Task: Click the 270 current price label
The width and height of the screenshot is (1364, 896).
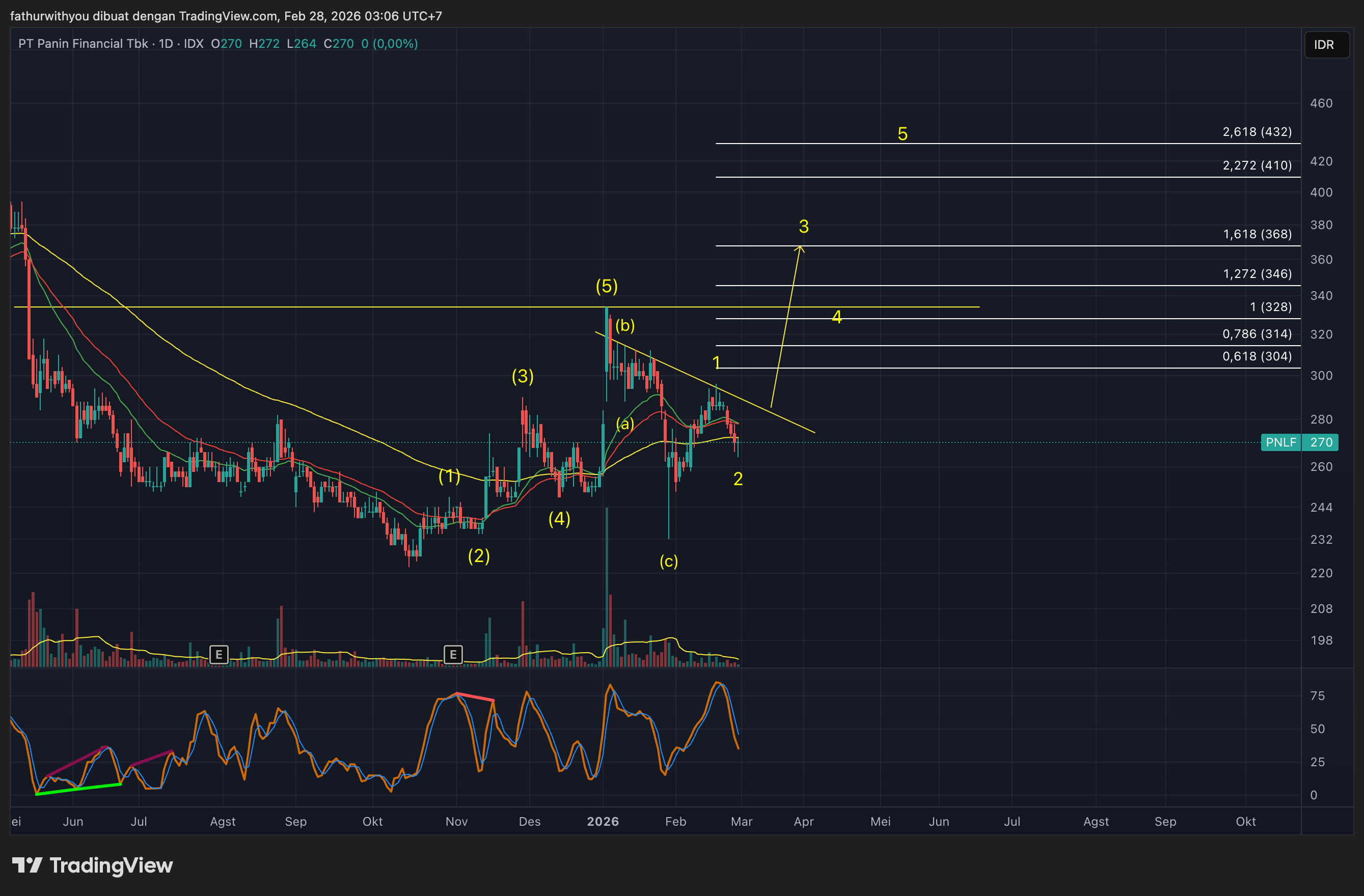Action: coord(1321,442)
